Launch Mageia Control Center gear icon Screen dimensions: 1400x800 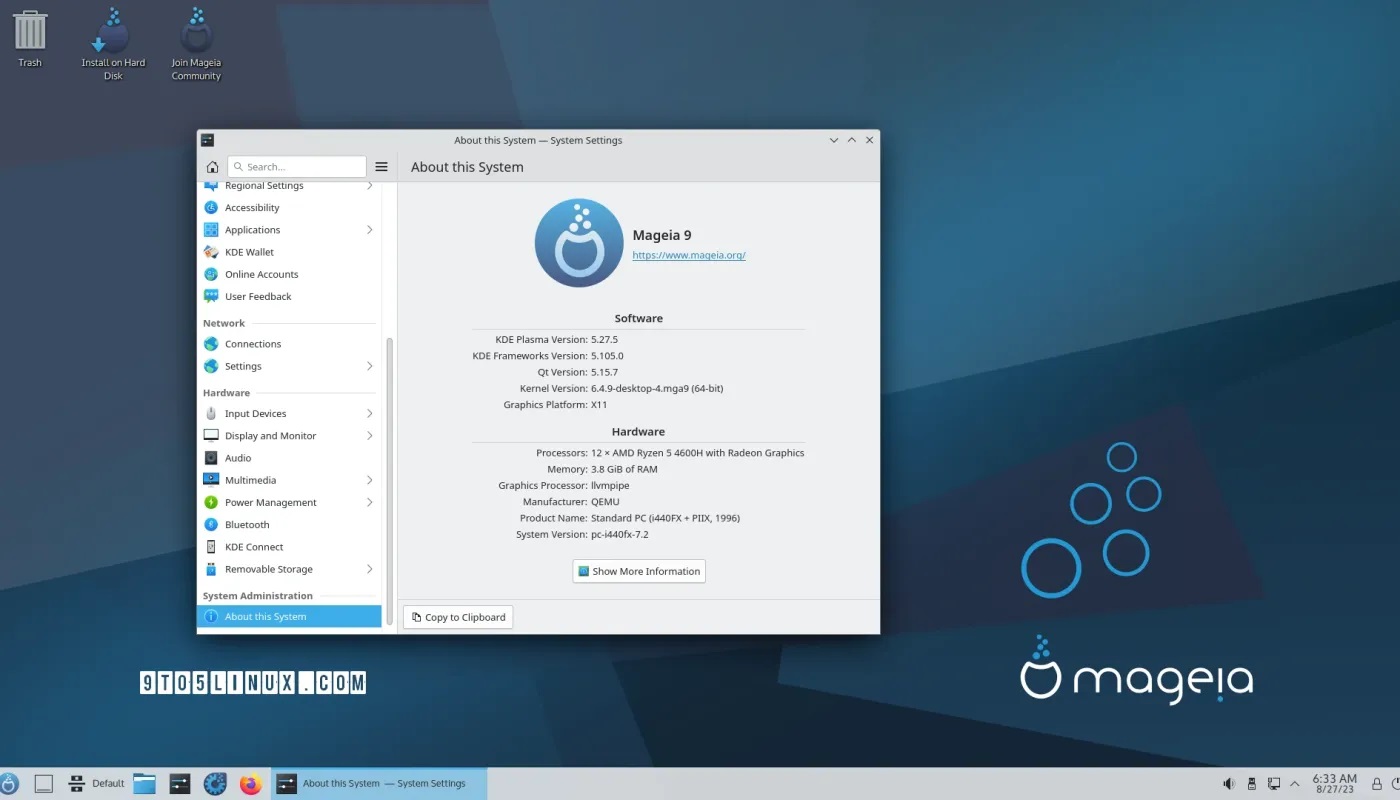pyautogui.click(x=215, y=784)
